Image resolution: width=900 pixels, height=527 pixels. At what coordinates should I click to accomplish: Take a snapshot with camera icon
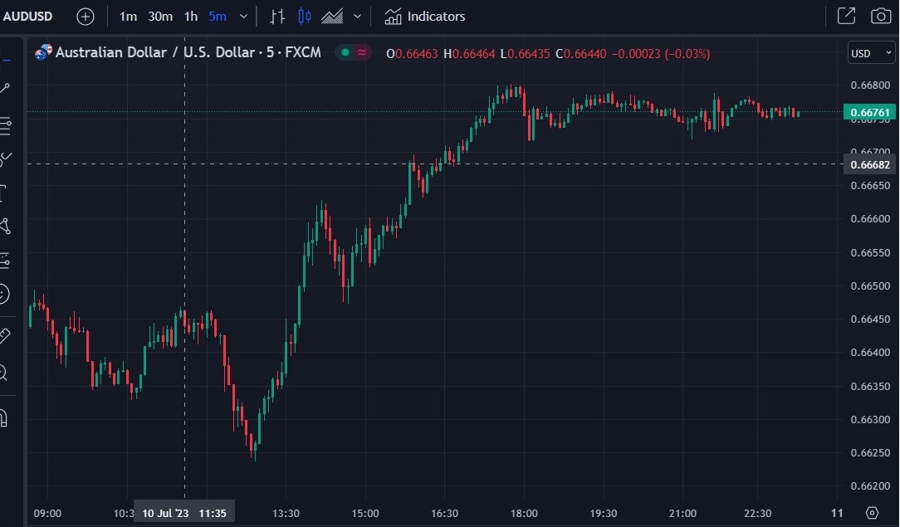[x=880, y=16]
